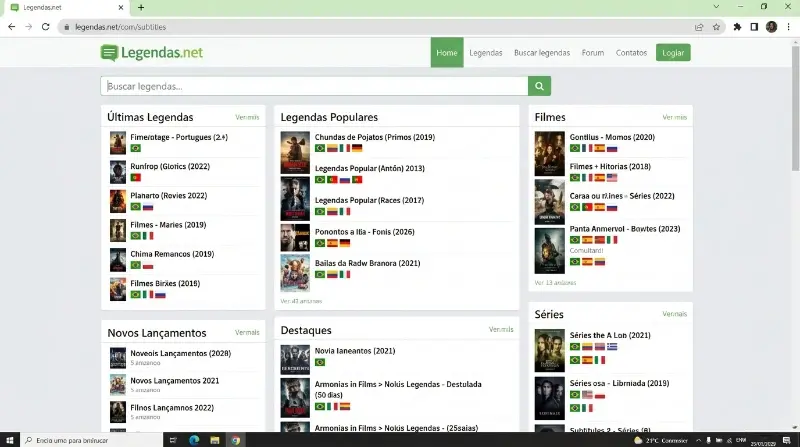The width and height of the screenshot is (800, 447).
Task: Open the Chundas de Pojatos poster thumbnail
Action: click(295, 153)
